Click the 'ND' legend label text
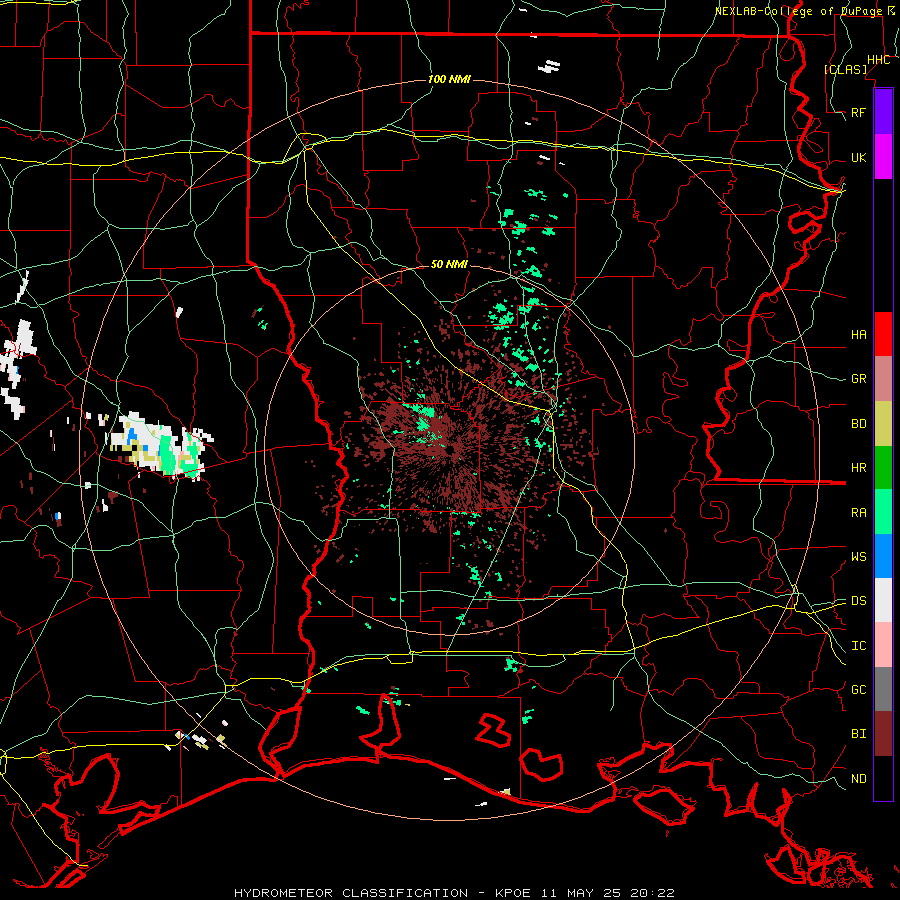The width and height of the screenshot is (900, 900). [858, 778]
